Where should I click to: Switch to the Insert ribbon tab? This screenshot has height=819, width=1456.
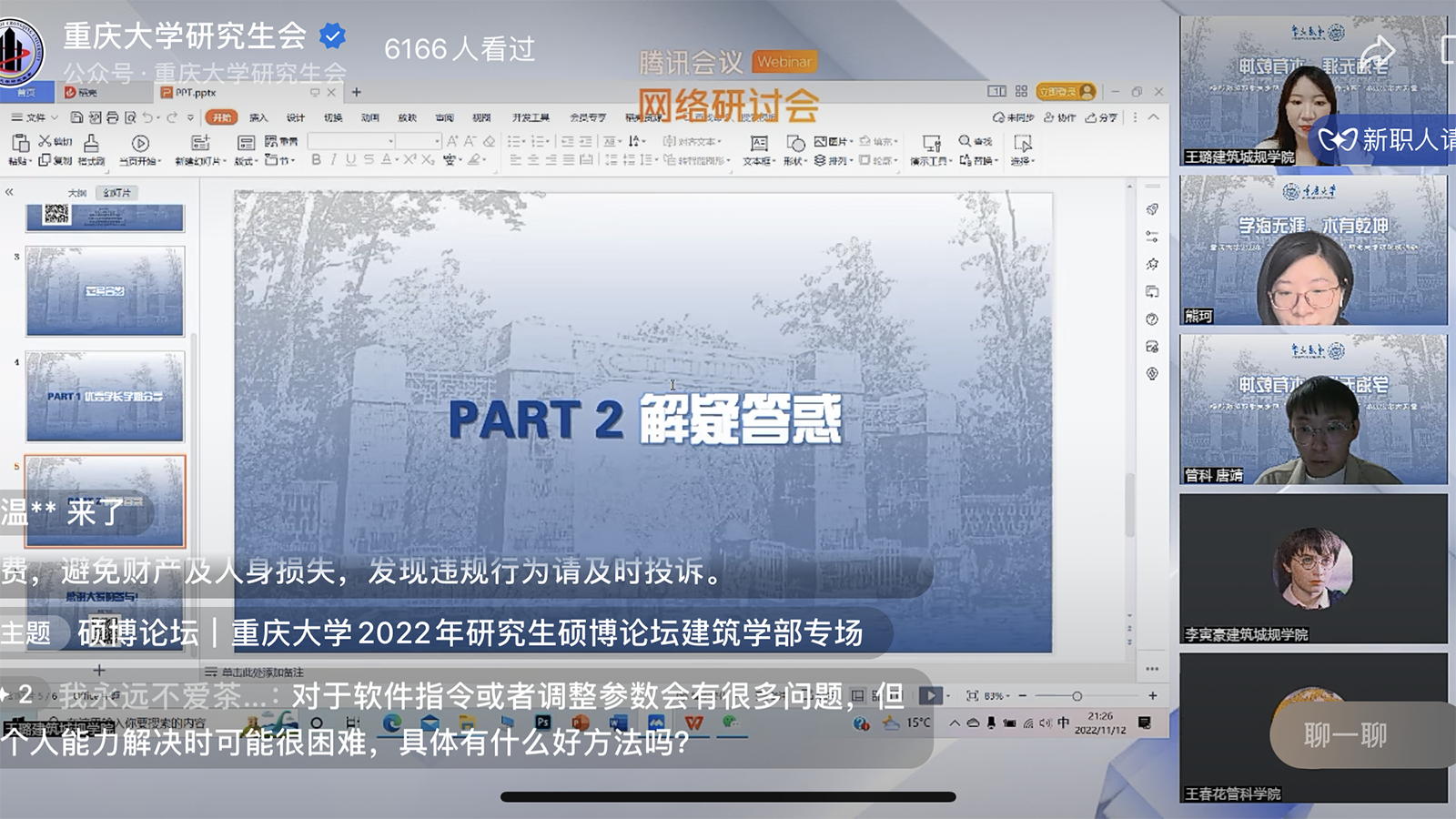point(258,117)
